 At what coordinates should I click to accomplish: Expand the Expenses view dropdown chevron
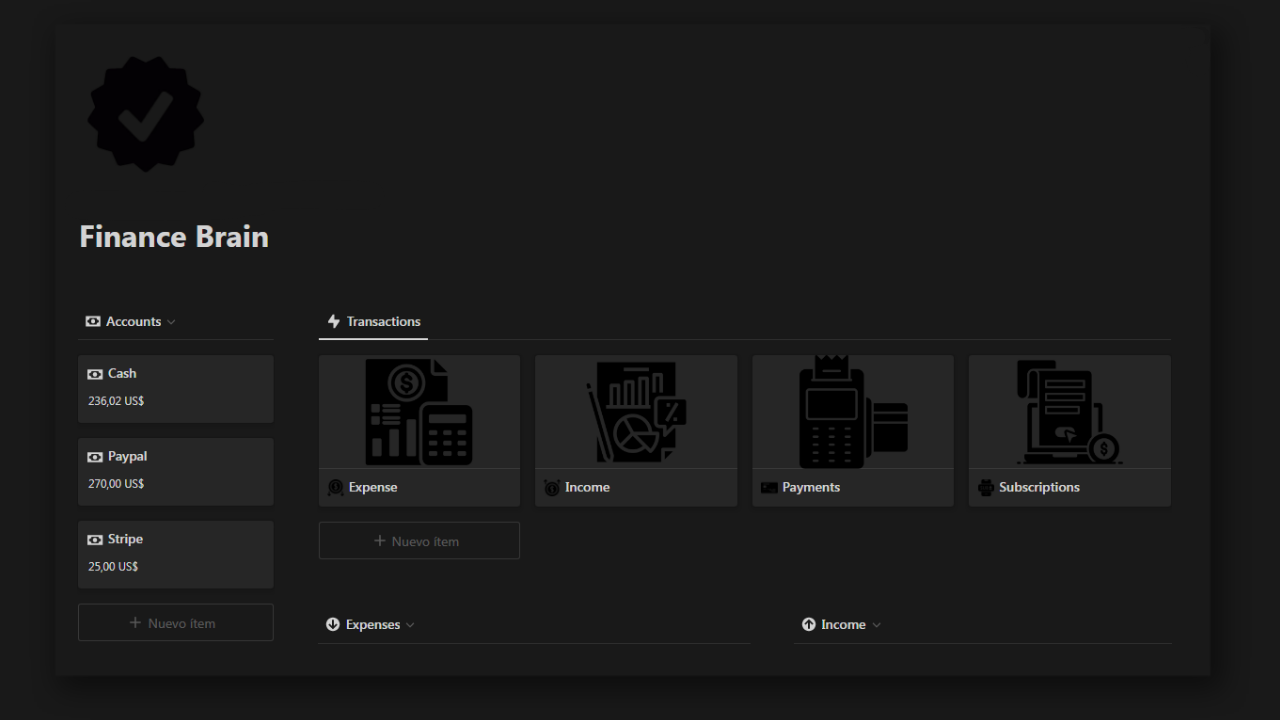[410, 625]
